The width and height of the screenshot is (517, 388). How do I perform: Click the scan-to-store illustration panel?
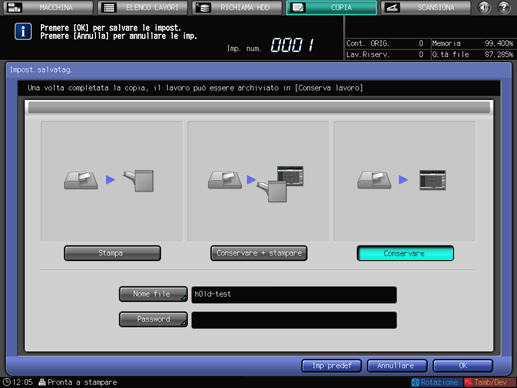pyautogui.click(x=405, y=181)
